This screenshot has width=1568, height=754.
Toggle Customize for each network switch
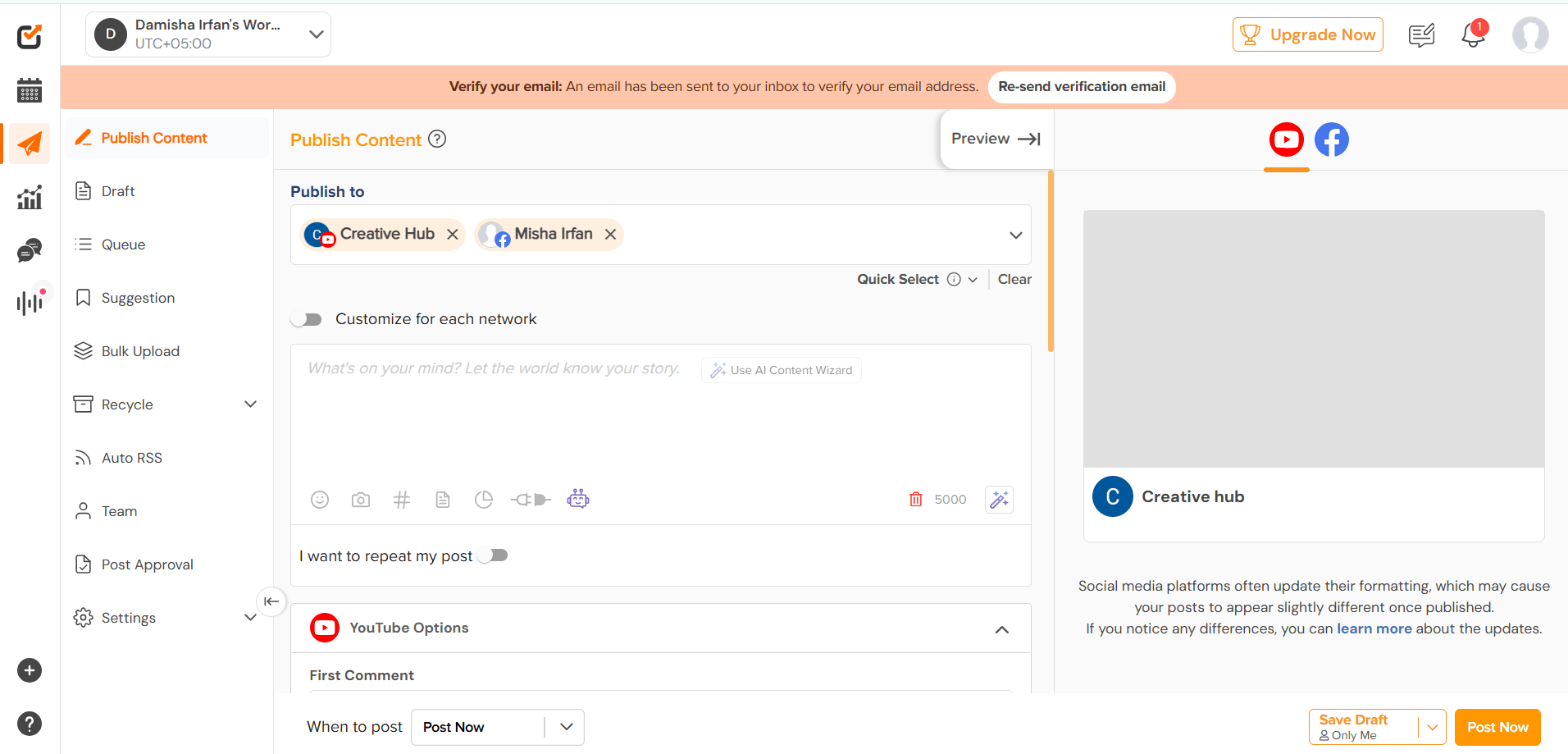pyautogui.click(x=307, y=319)
